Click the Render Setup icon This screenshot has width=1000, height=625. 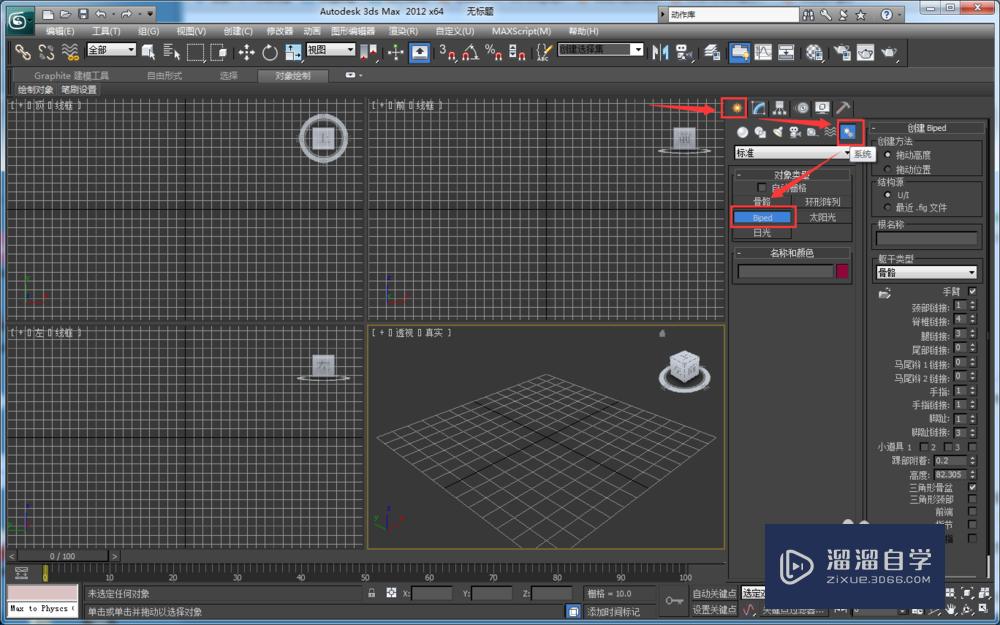tap(842, 52)
